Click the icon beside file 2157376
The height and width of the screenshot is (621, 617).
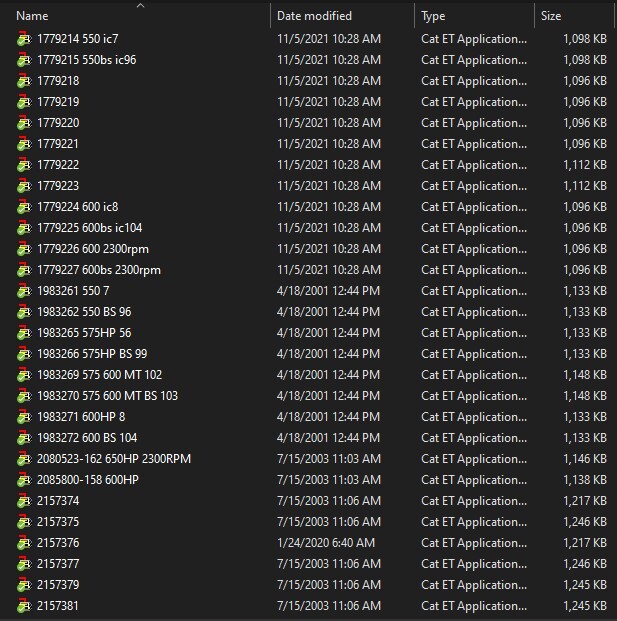[x=24, y=543]
